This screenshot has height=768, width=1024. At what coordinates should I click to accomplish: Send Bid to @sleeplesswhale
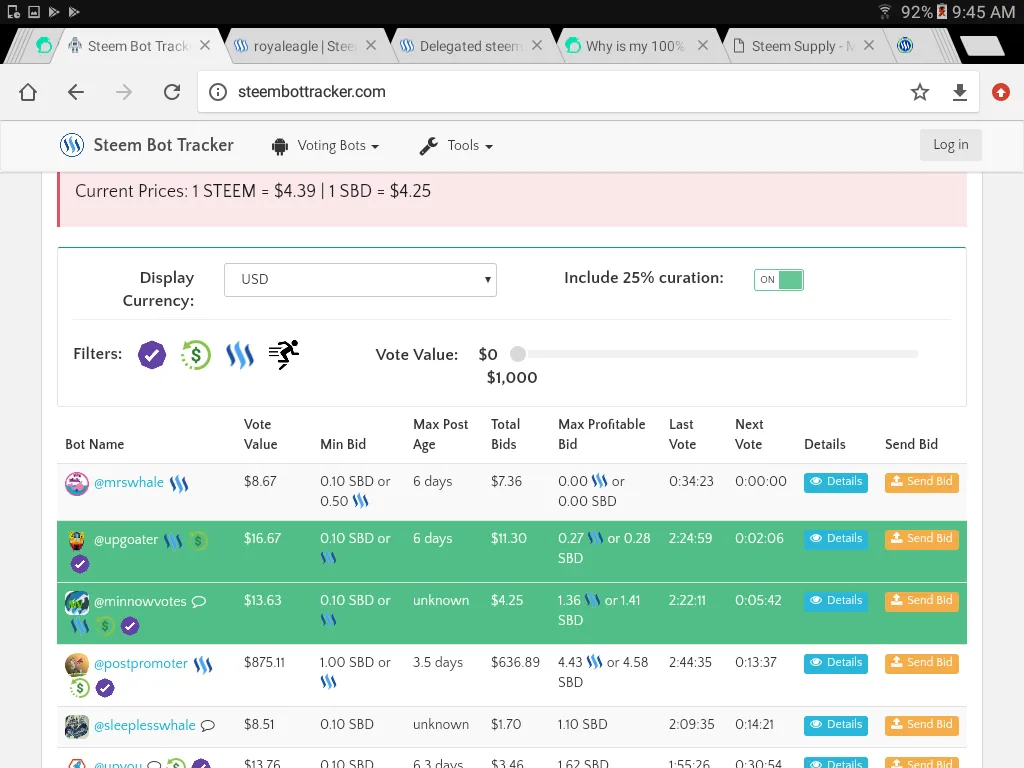tap(921, 725)
